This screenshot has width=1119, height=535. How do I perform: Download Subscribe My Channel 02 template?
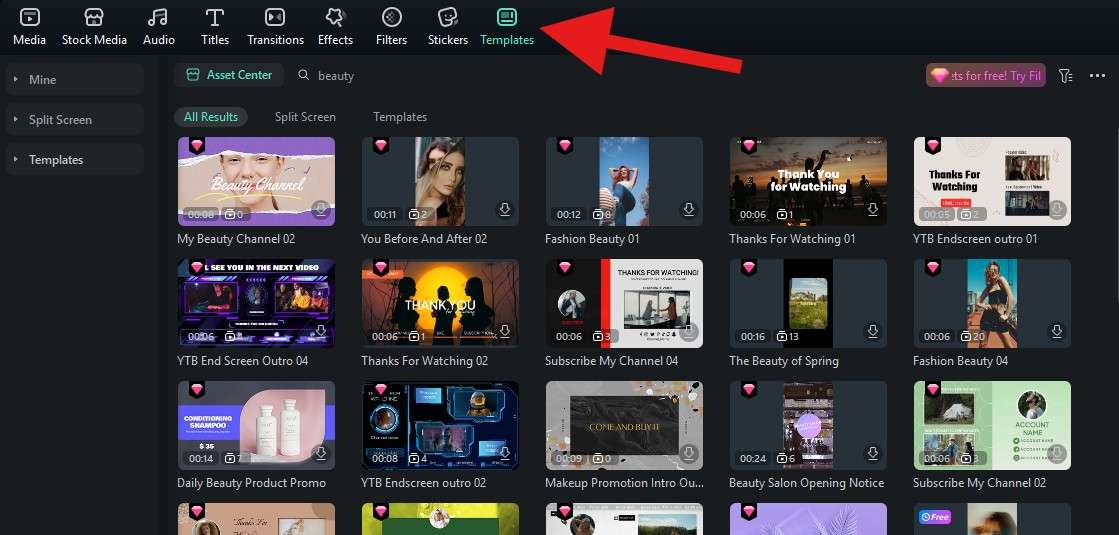pos(1057,453)
